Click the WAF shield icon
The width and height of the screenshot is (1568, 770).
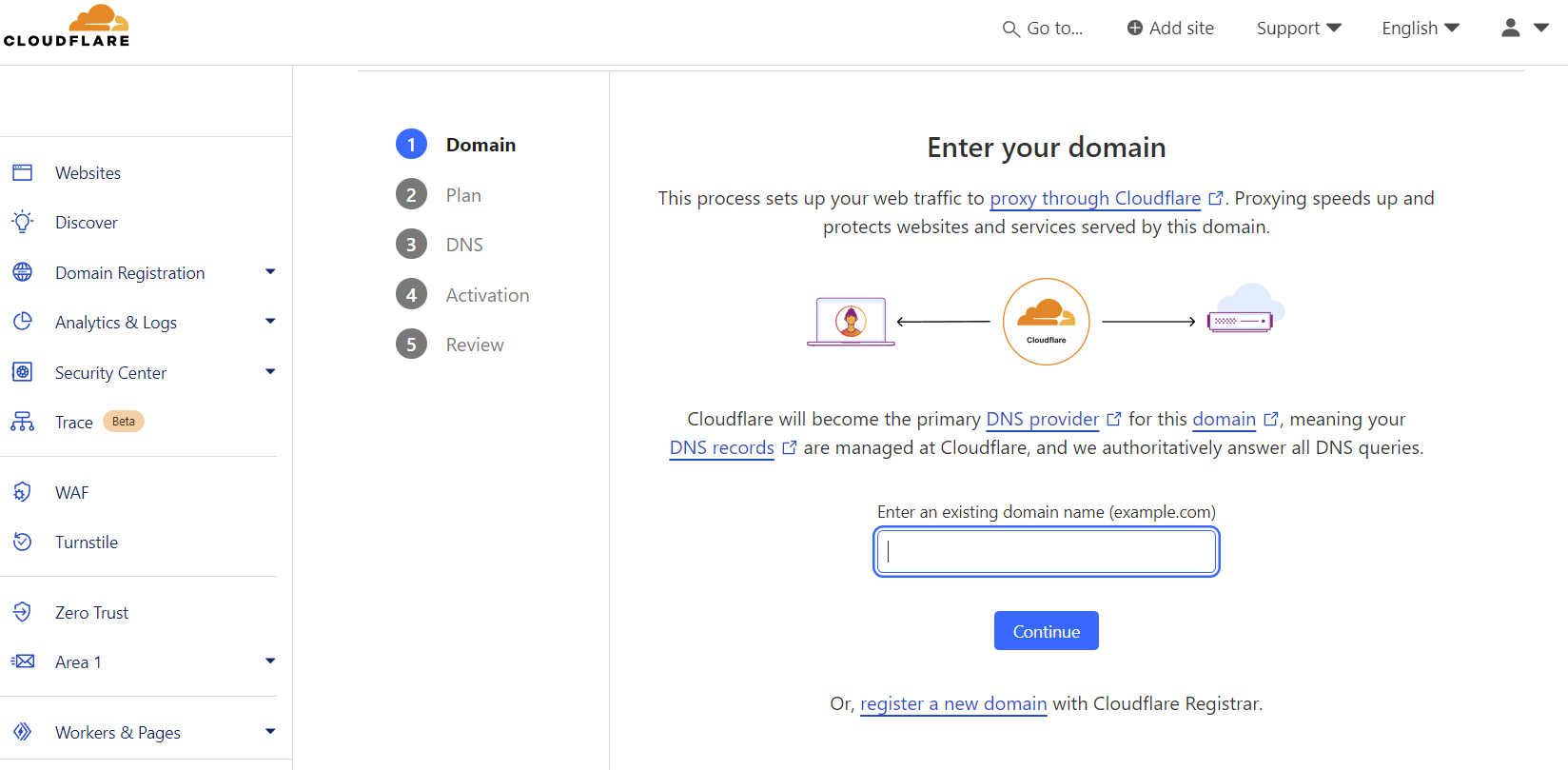[x=22, y=492]
